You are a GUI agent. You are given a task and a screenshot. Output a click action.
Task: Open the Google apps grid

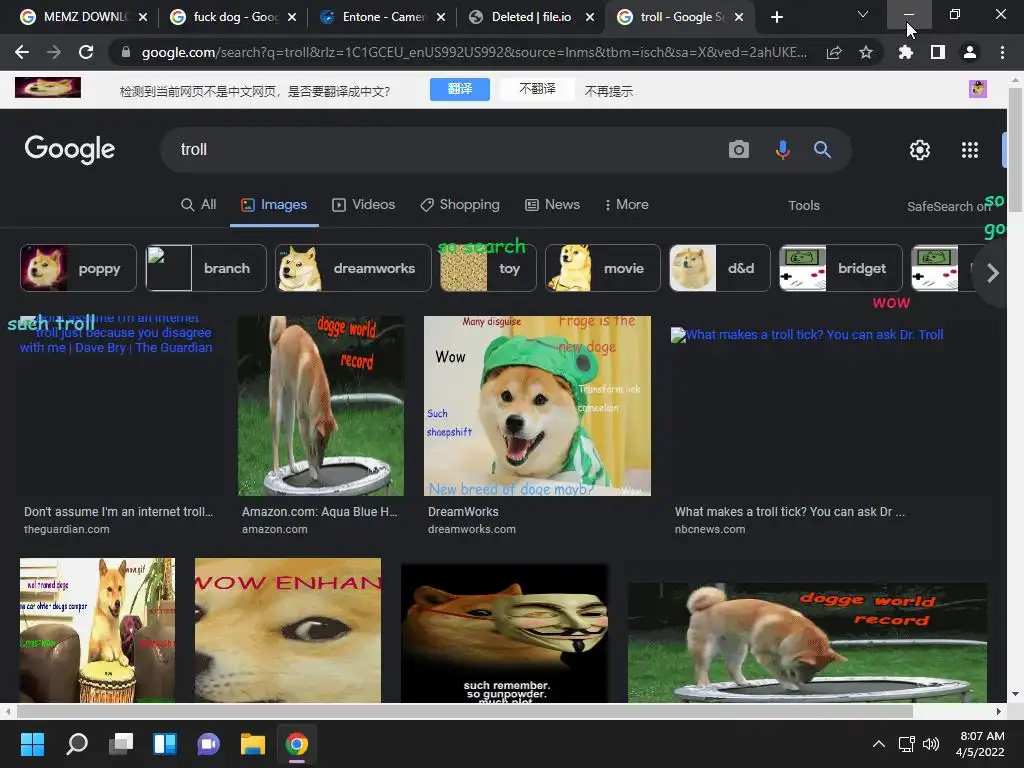970,150
